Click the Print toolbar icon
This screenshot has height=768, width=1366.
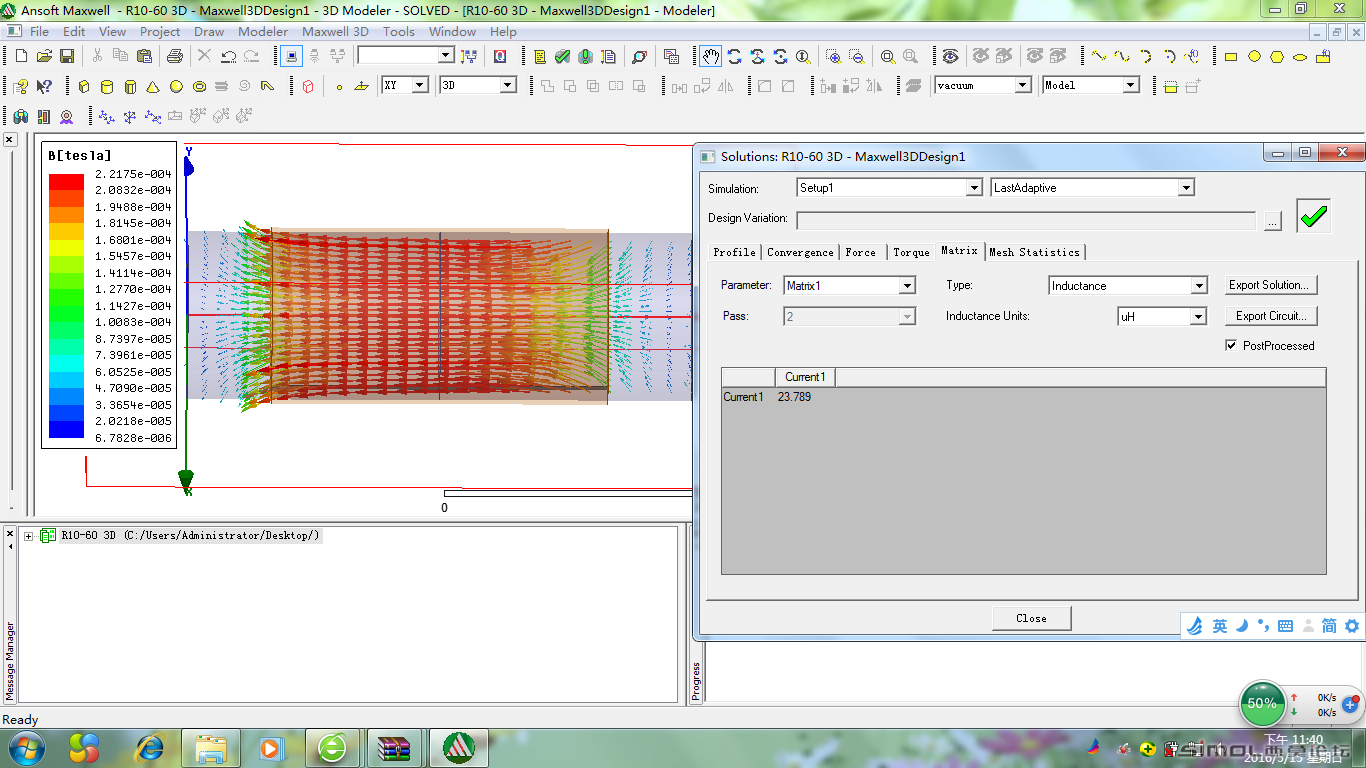click(x=175, y=56)
